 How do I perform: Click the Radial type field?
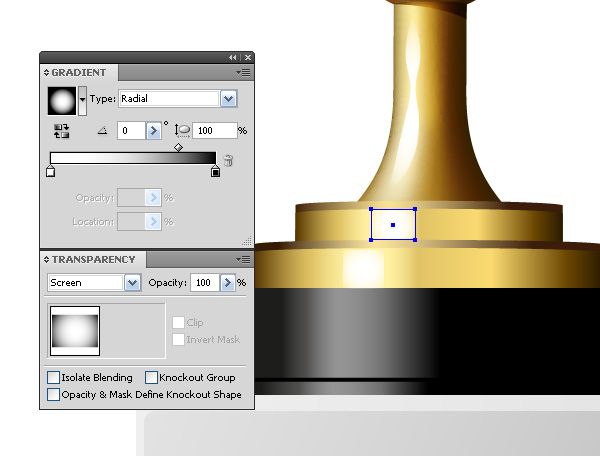[x=169, y=99]
